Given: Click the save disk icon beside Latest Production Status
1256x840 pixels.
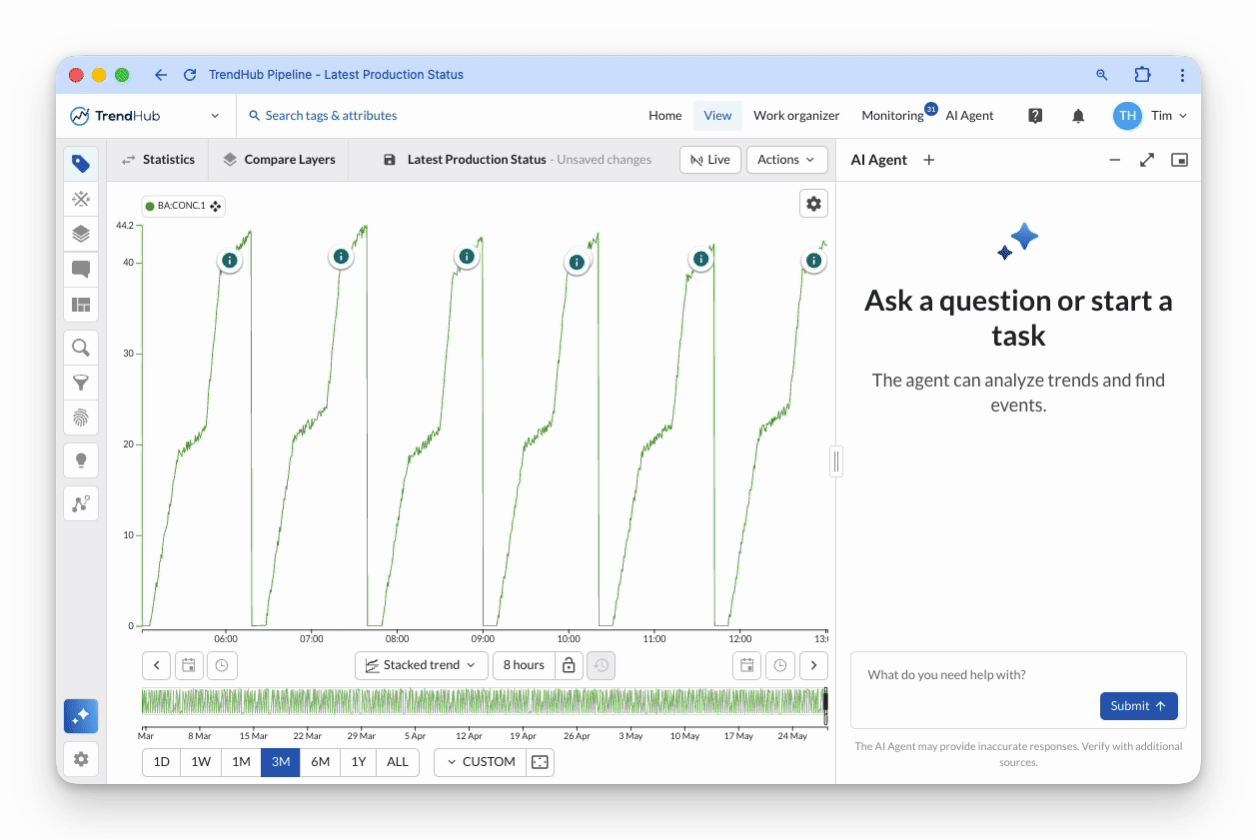Looking at the screenshot, I should pos(390,160).
